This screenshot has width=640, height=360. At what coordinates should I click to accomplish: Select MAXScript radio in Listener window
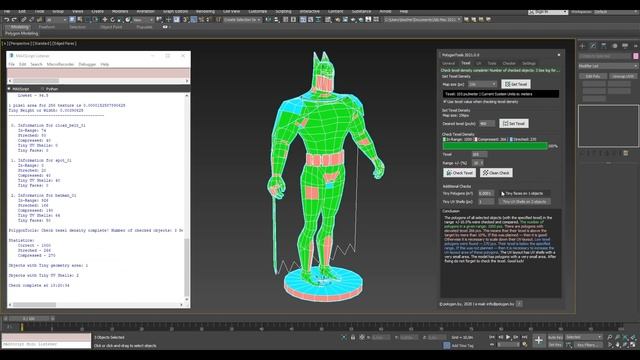(x=9, y=89)
